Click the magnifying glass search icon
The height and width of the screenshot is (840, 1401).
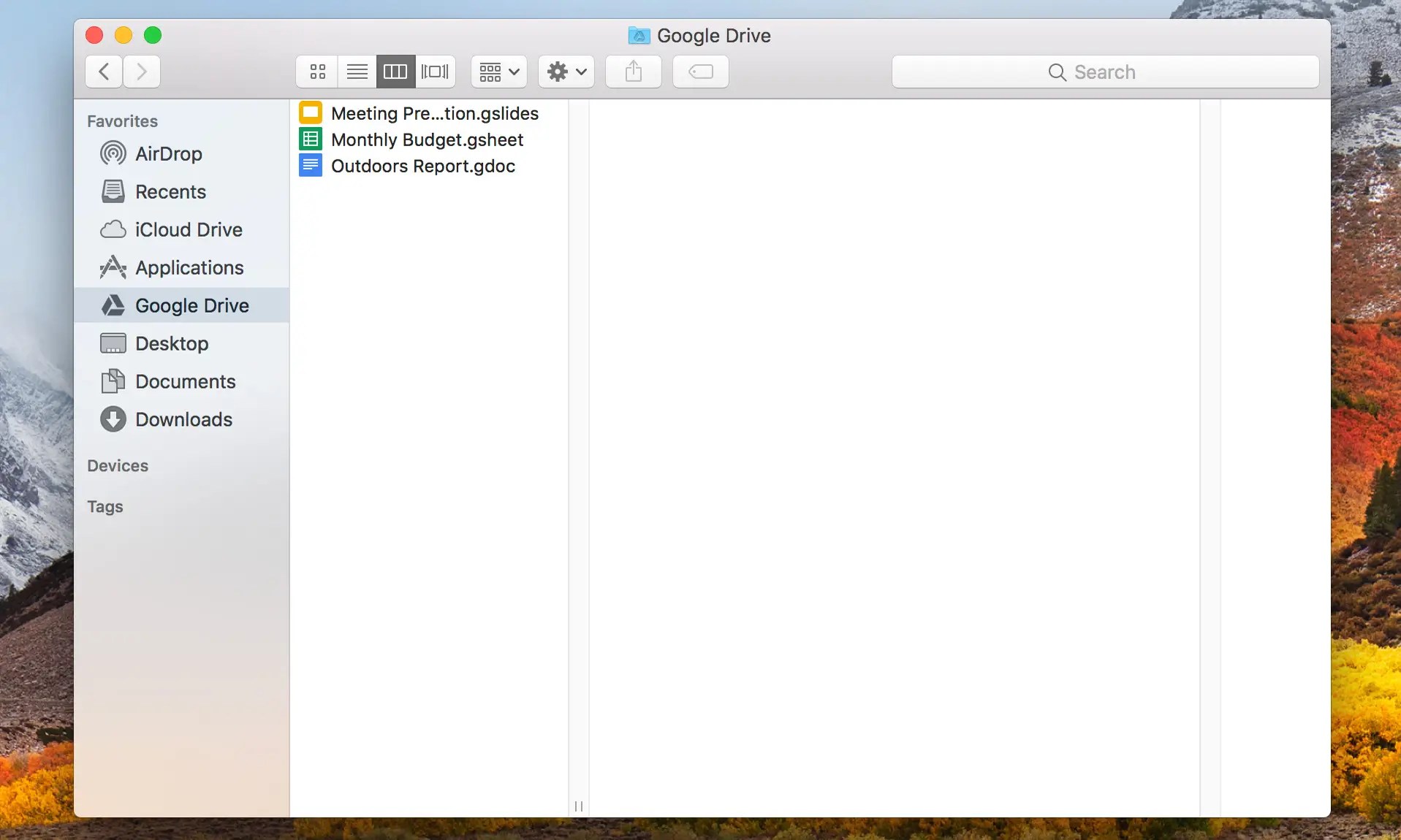[1057, 72]
